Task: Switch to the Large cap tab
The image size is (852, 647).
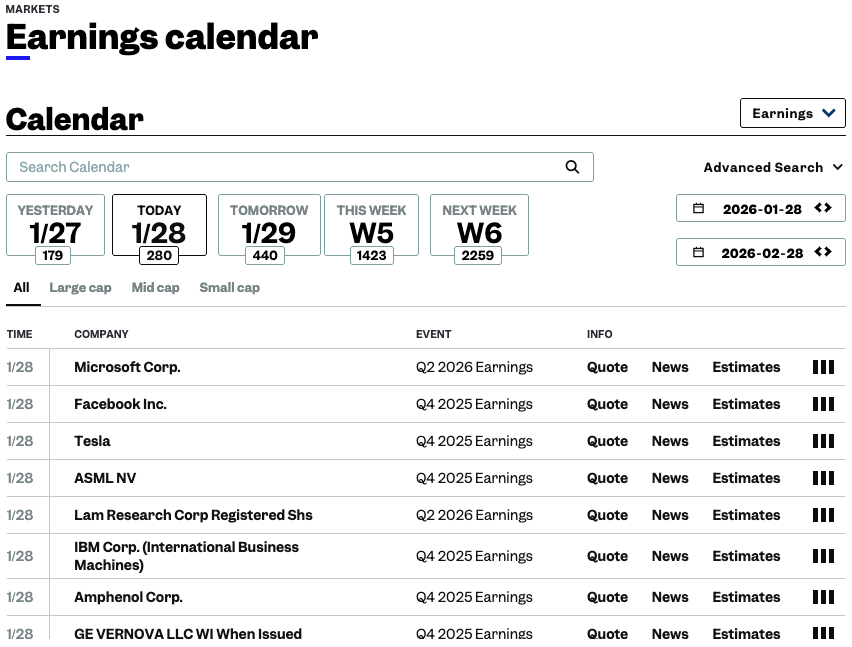Action: tap(80, 288)
